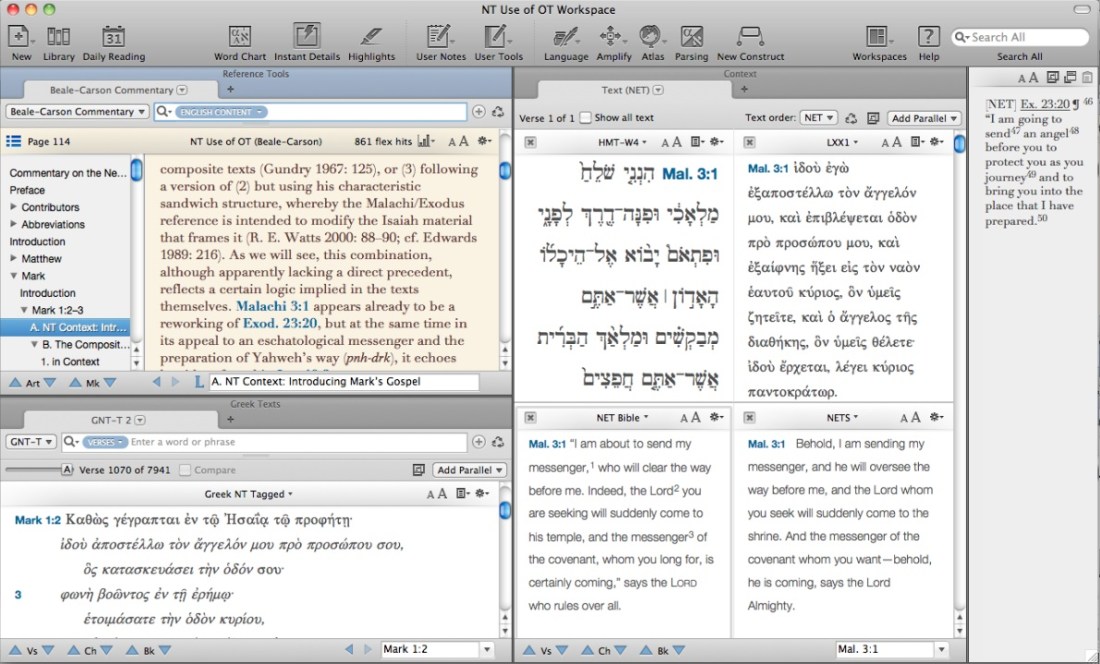Enable the Show all text checkbox
1100x664 pixels.
click(586, 118)
